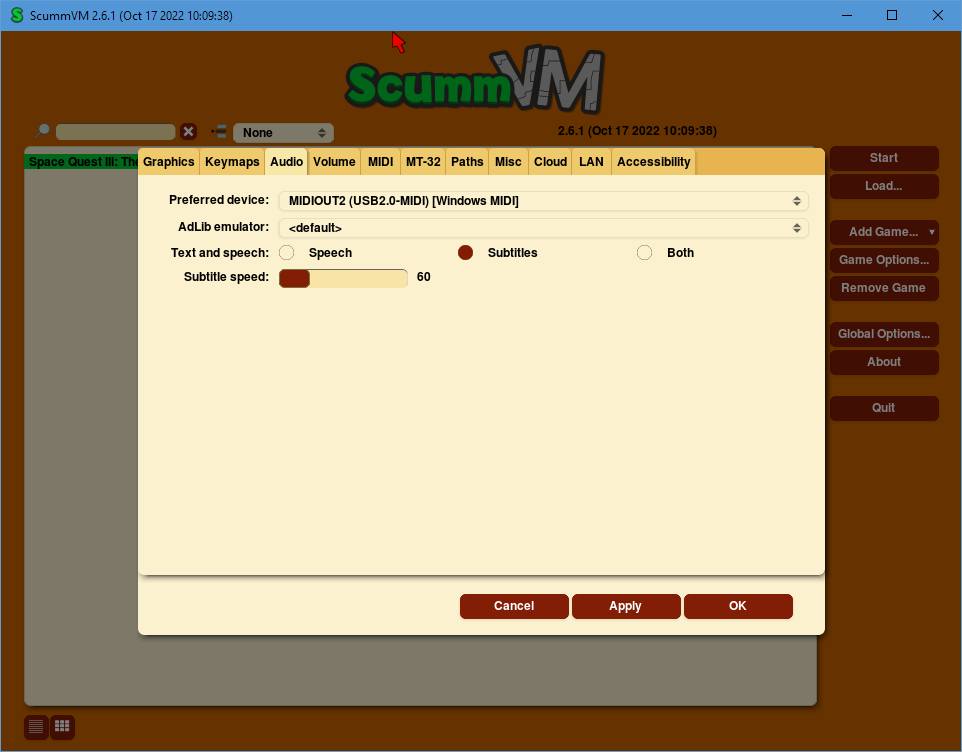Open the MIDI tab
The width and height of the screenshot is (962, 752).
tap(380, 162)
